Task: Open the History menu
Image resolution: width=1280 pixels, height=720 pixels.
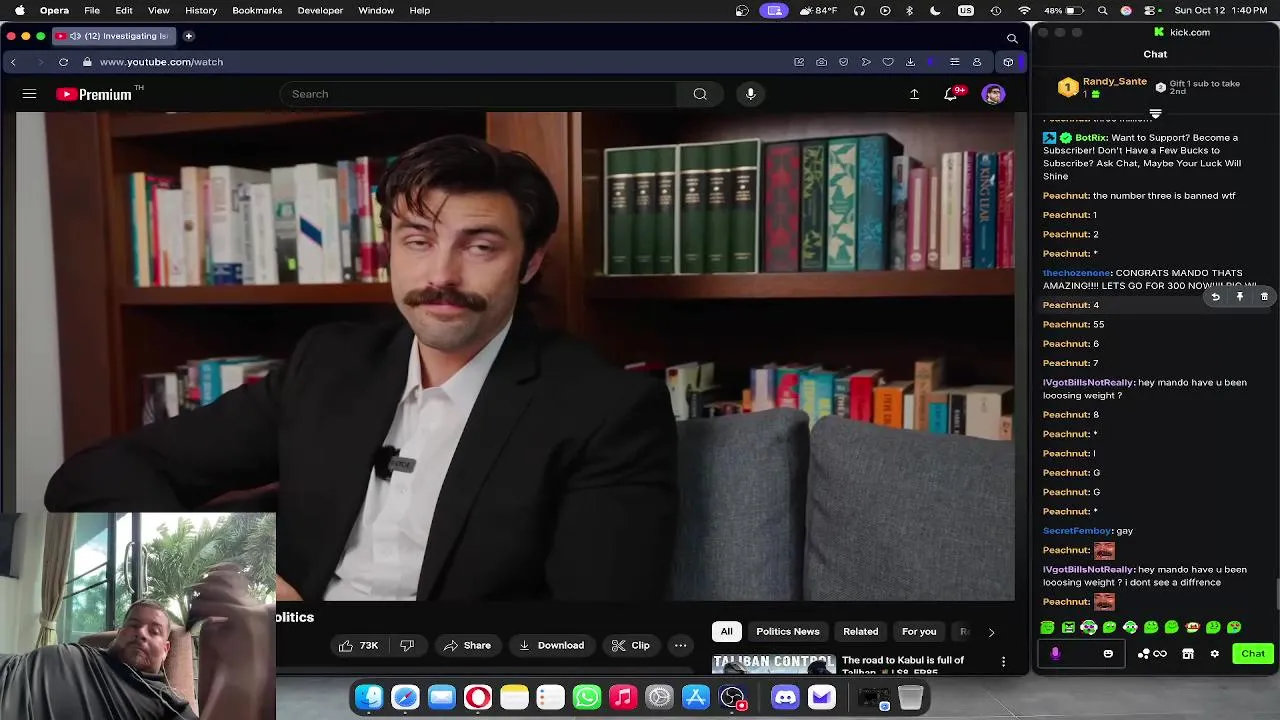Action: 201,10
